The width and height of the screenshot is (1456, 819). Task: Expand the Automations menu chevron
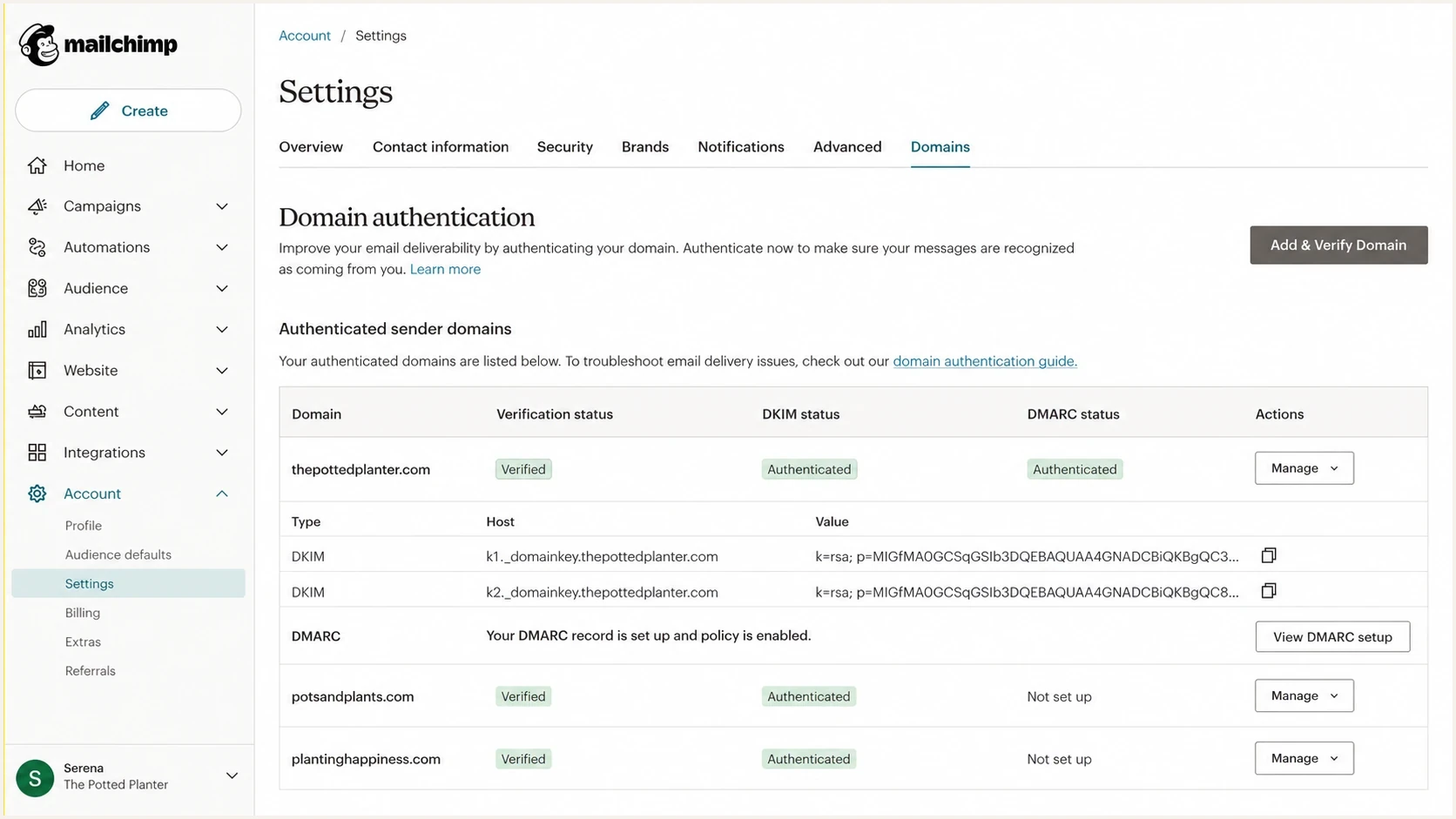point(222,247)
